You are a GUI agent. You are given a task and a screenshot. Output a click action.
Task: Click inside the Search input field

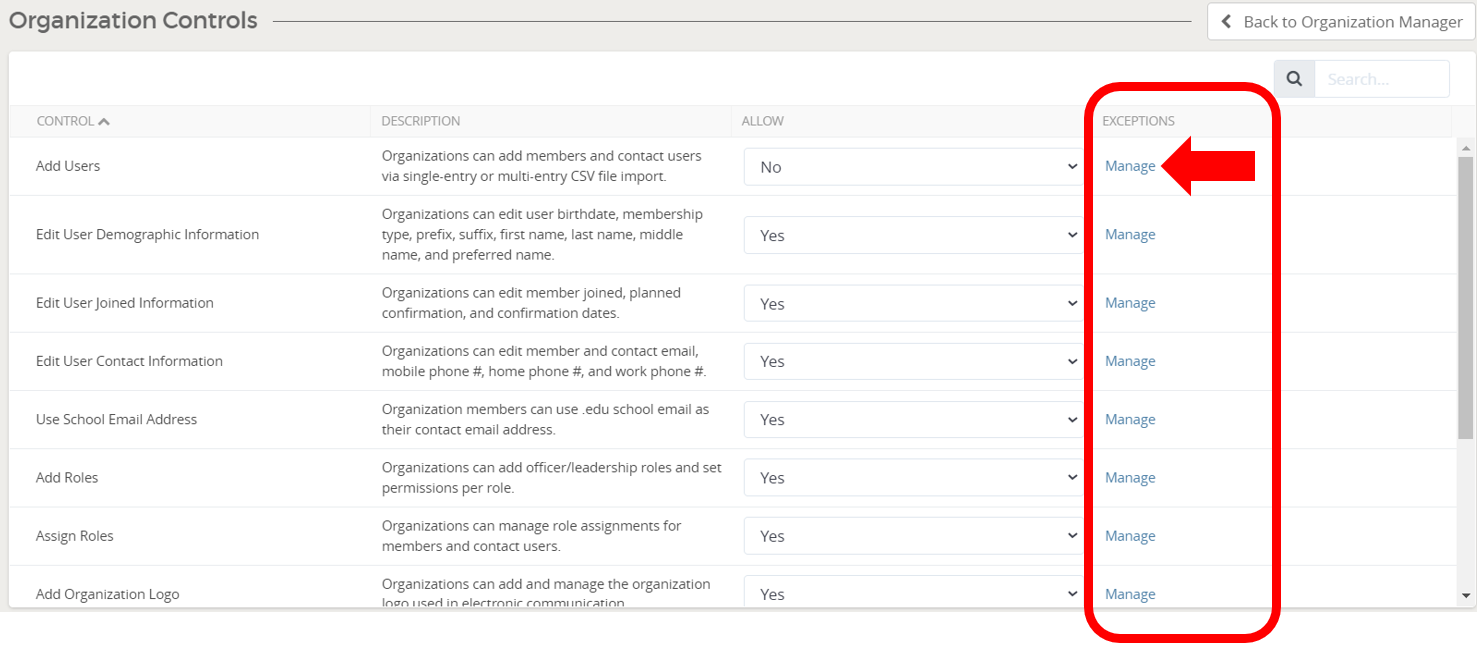point(1382,78)
